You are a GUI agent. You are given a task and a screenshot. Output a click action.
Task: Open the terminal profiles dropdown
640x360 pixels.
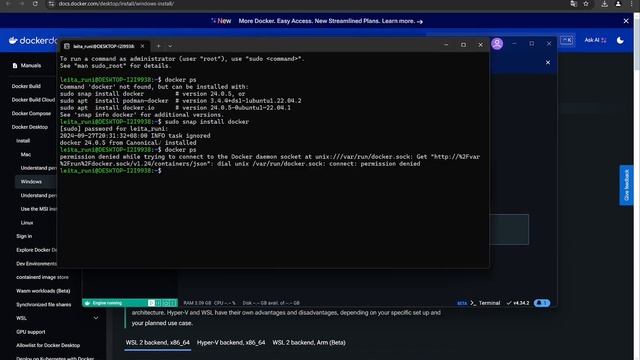coord(170,46)
